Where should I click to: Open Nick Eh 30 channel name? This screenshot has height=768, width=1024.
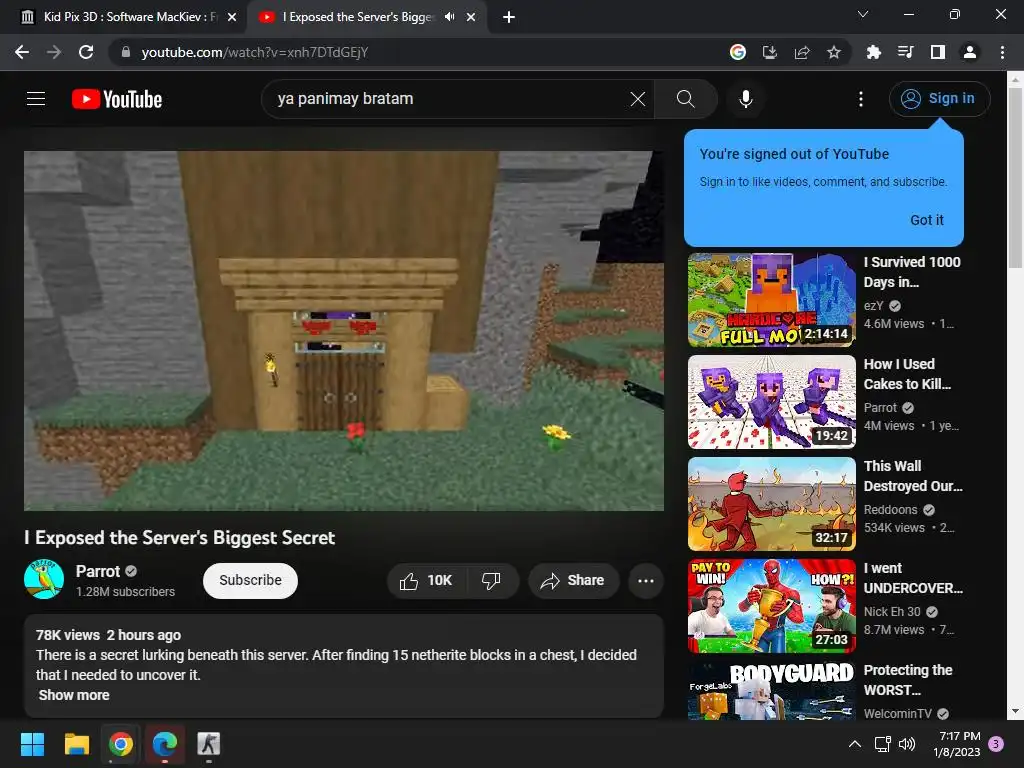click(x=892, y=612)
